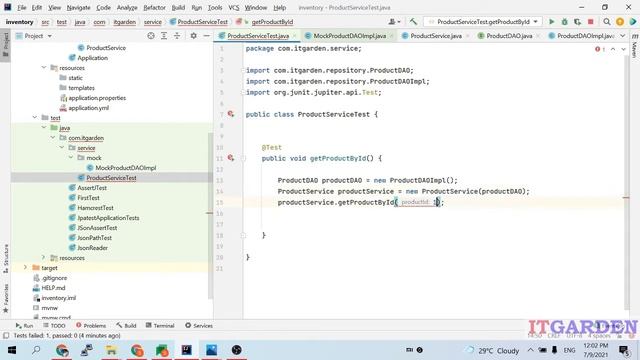Image resolution: width=640 pixels, height=360 pixels.
Task: Close the ProductServiceTest.java tab
Action: [294, 36]
